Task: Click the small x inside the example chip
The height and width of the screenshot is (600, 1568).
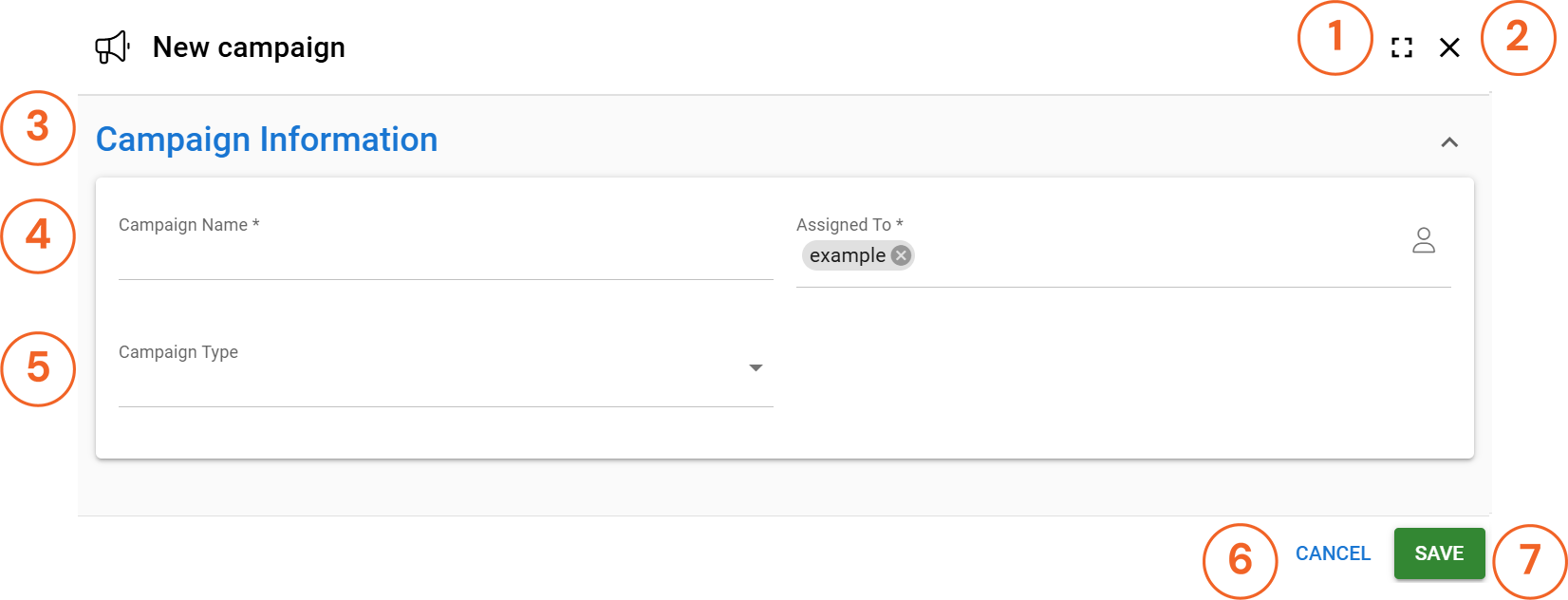Action: point(901,254)
